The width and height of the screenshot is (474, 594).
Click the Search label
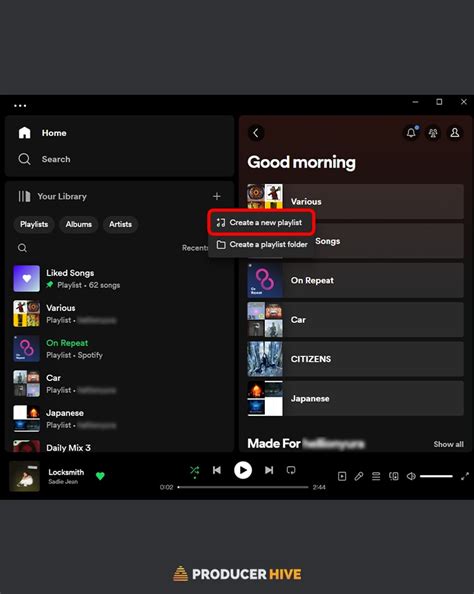pyautogui.click(x=56, y=159)
